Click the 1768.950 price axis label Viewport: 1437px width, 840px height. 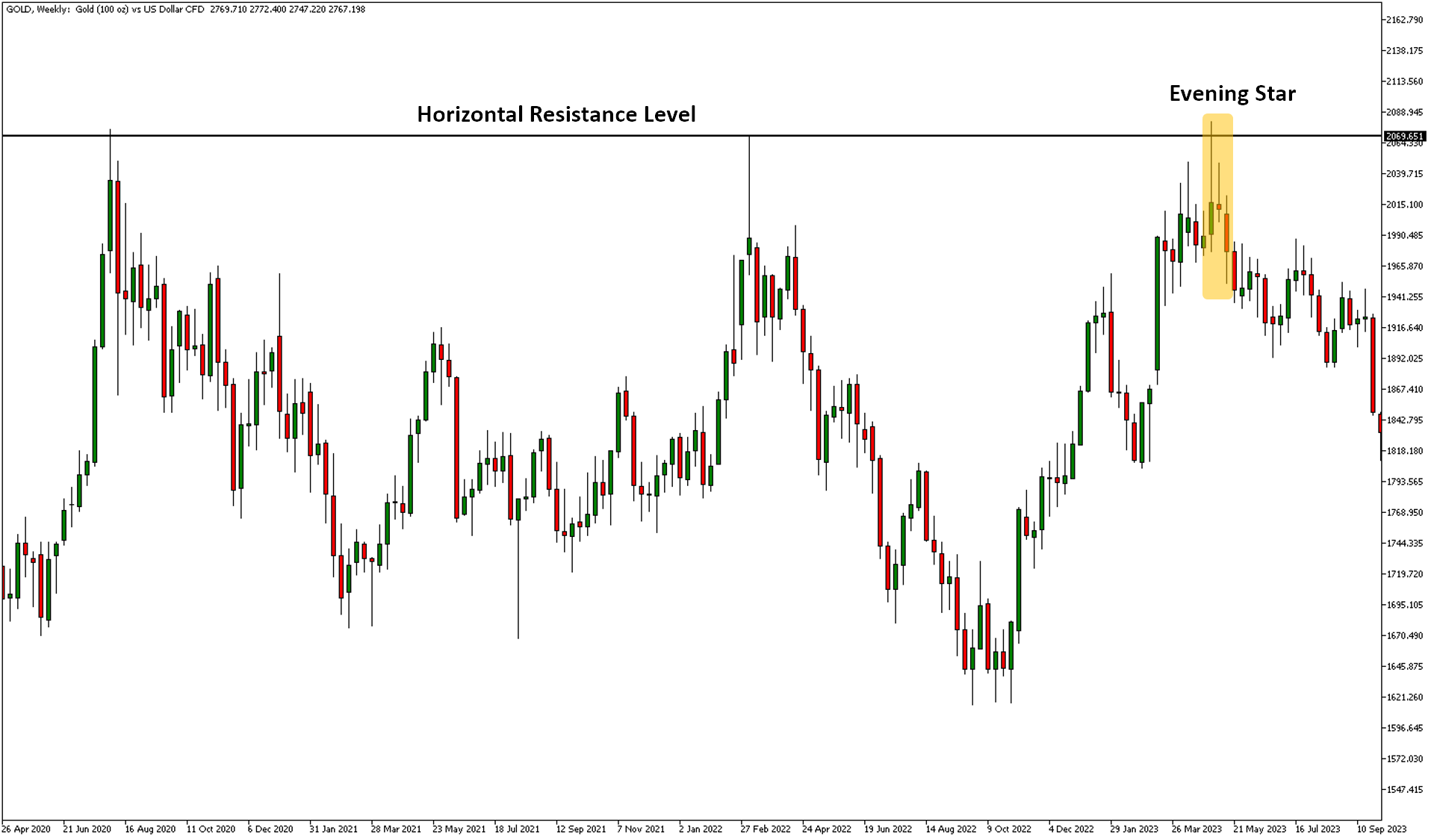point(1404,512)
